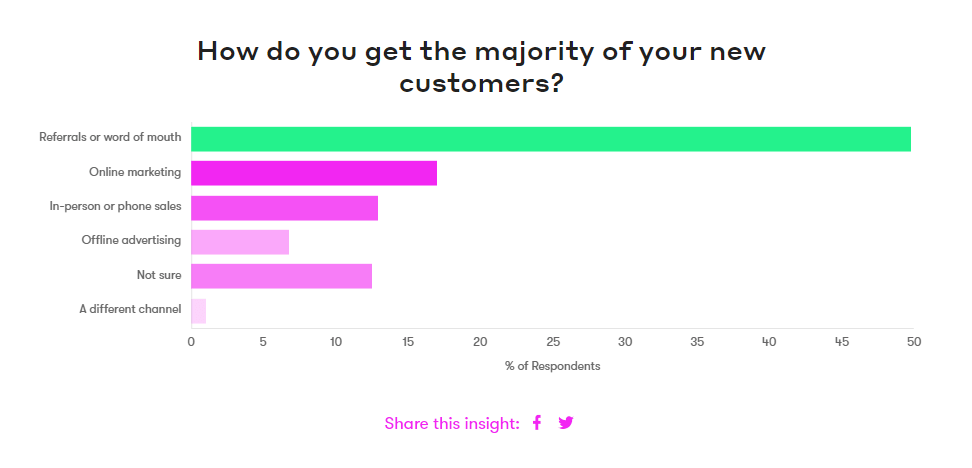Click the 'Offline advertising' axis label
The width and height of the screenshot is (972, 468).
131,240
